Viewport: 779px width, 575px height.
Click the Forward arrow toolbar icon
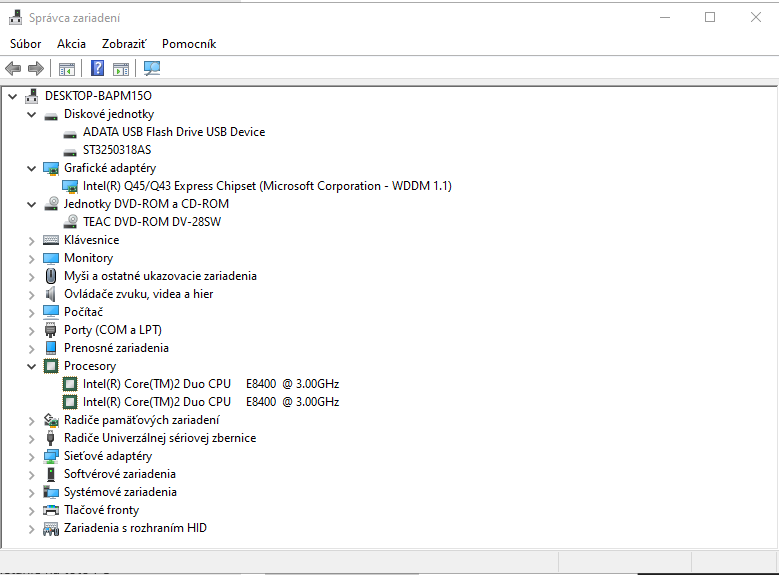point(36,69)
